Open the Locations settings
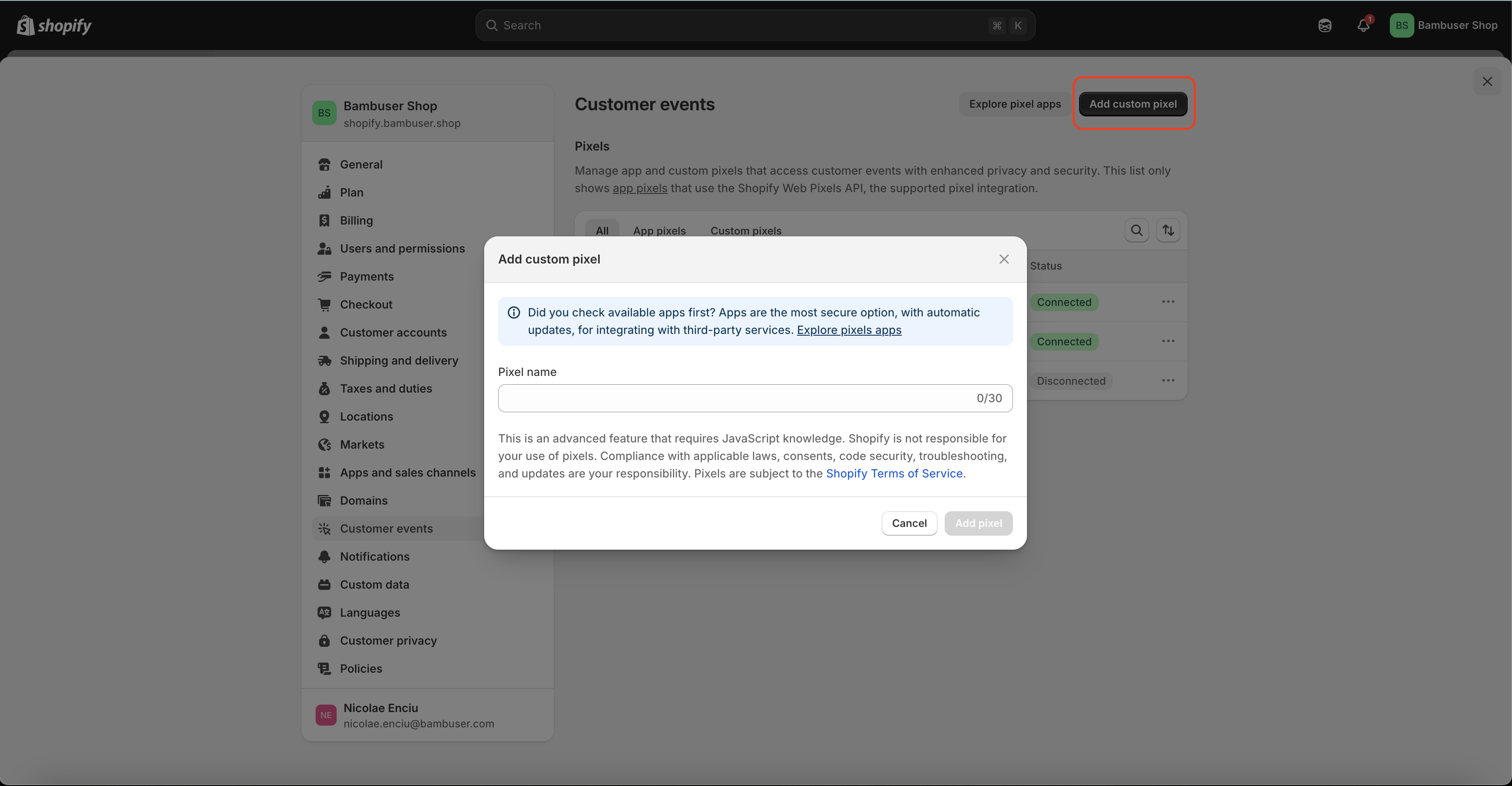This screenshot has height=786, width=1512. (x=366, y=416)
